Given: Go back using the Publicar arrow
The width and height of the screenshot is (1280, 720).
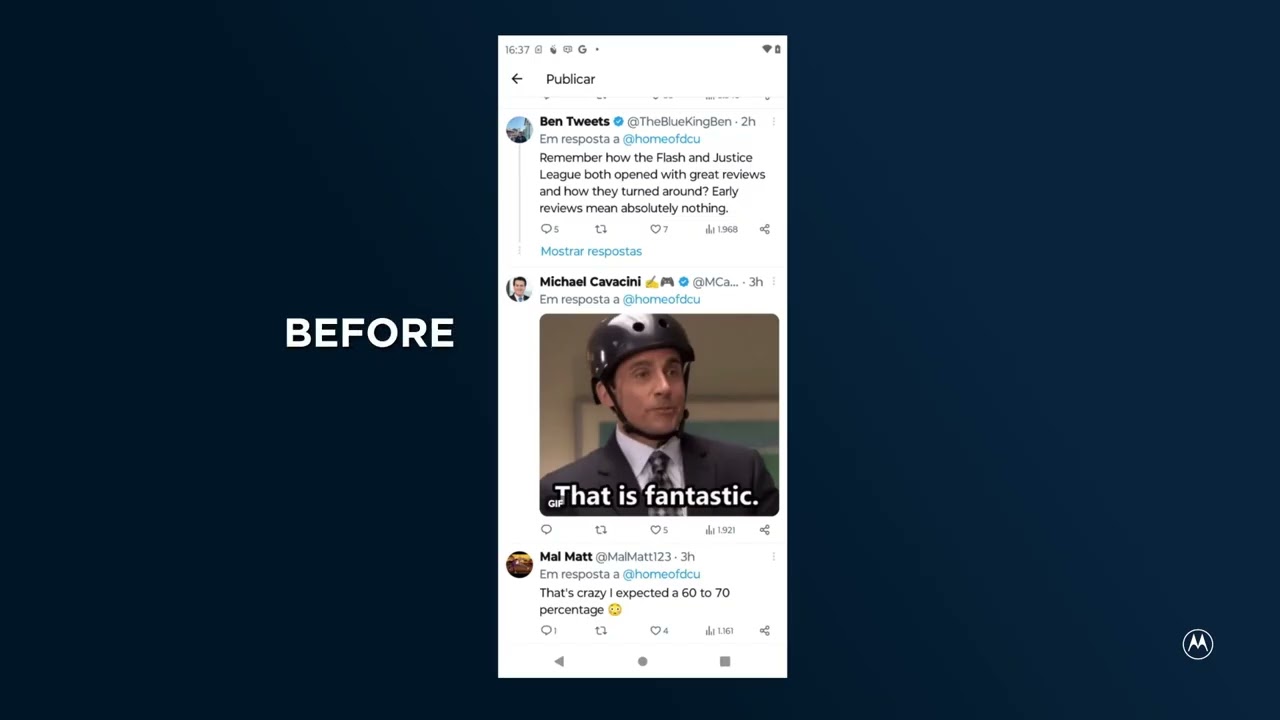Looking at the screenshot, I should 517,79.
